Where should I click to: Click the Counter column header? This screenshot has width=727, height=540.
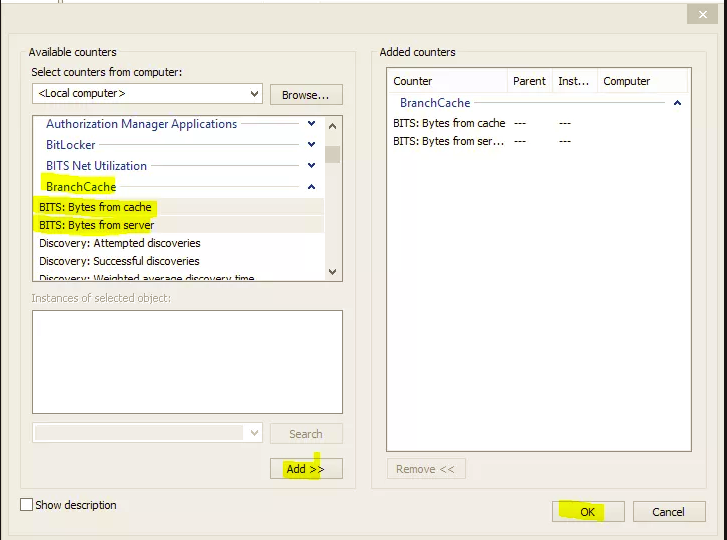coord(447,81)
